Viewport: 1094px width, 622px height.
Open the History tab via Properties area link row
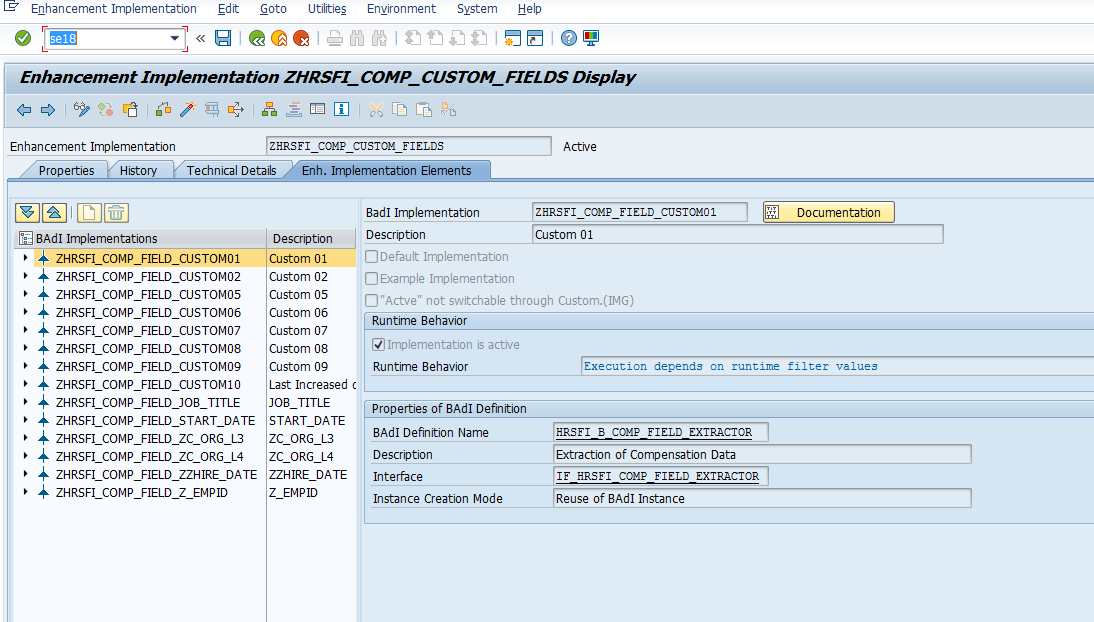click(141, 170)
